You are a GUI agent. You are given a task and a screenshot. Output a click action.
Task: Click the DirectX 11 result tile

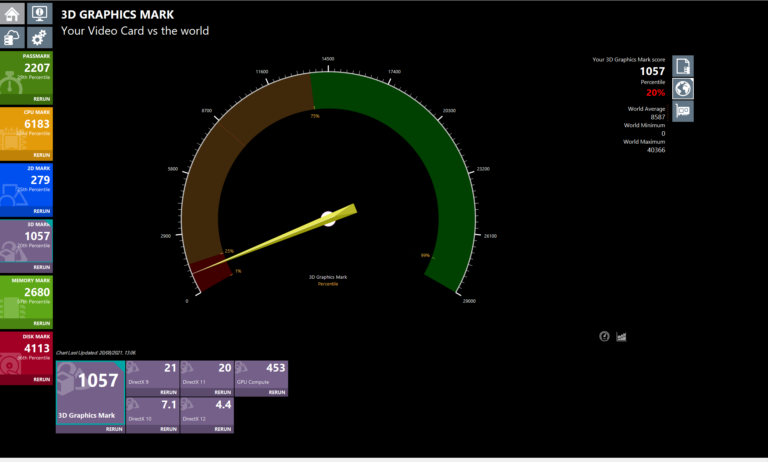[x=207, y=375]
